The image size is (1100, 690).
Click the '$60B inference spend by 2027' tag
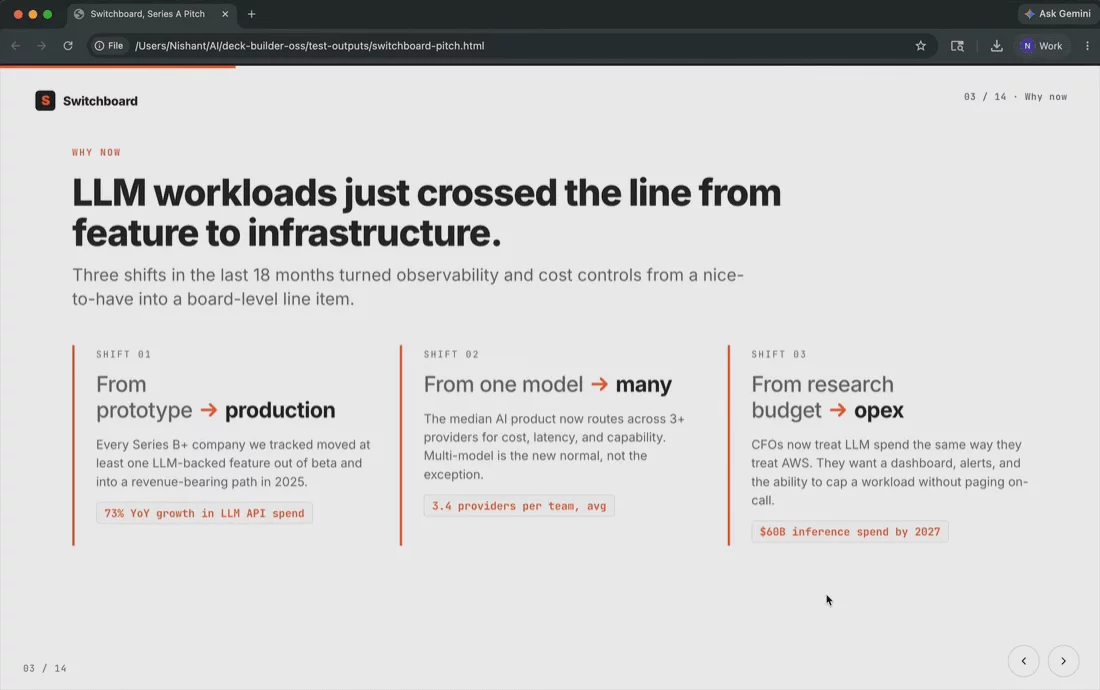coord(850,532)
